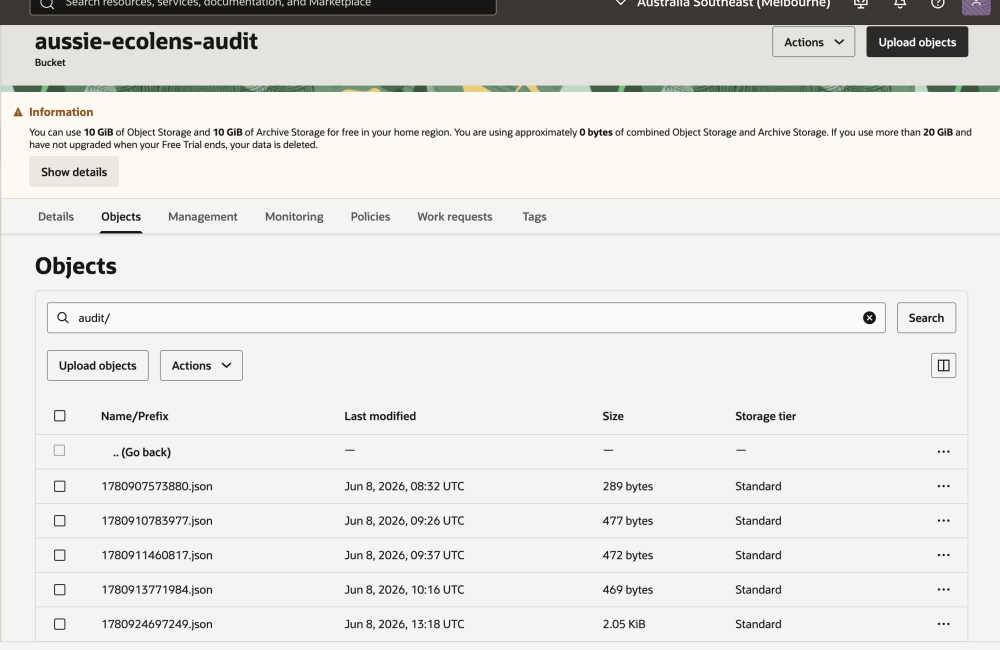
Task: Open the manage columns icon button
Action: point(943,366)
